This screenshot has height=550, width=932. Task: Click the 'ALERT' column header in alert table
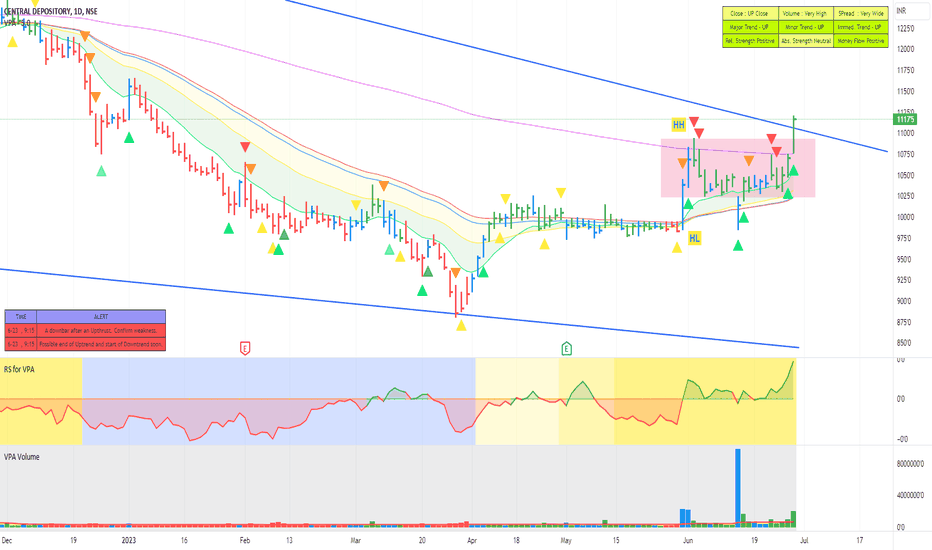tap(101, 316)
